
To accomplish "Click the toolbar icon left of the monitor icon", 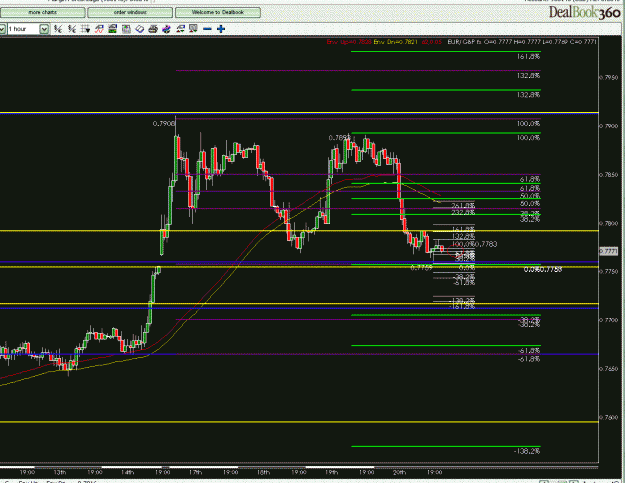I will click(x=181, y=29).
